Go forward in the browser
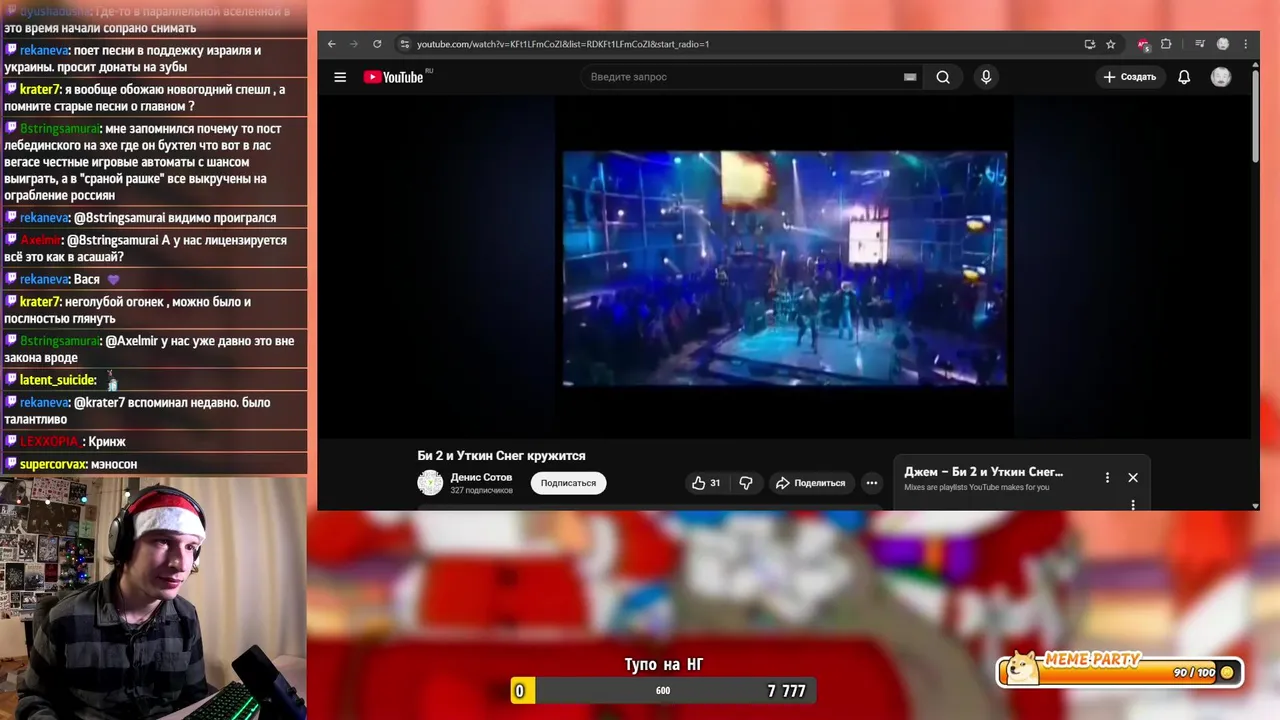The height and width of the screenshot is (720, 1280). [354, 44]
